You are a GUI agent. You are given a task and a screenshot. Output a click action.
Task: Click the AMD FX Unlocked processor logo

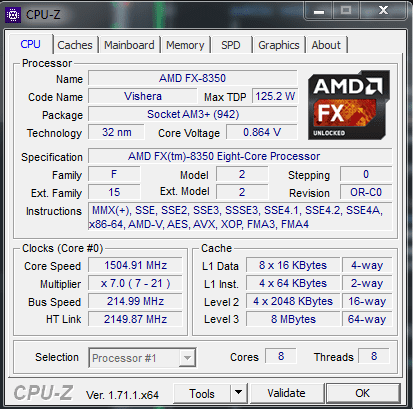click(349, 105)
